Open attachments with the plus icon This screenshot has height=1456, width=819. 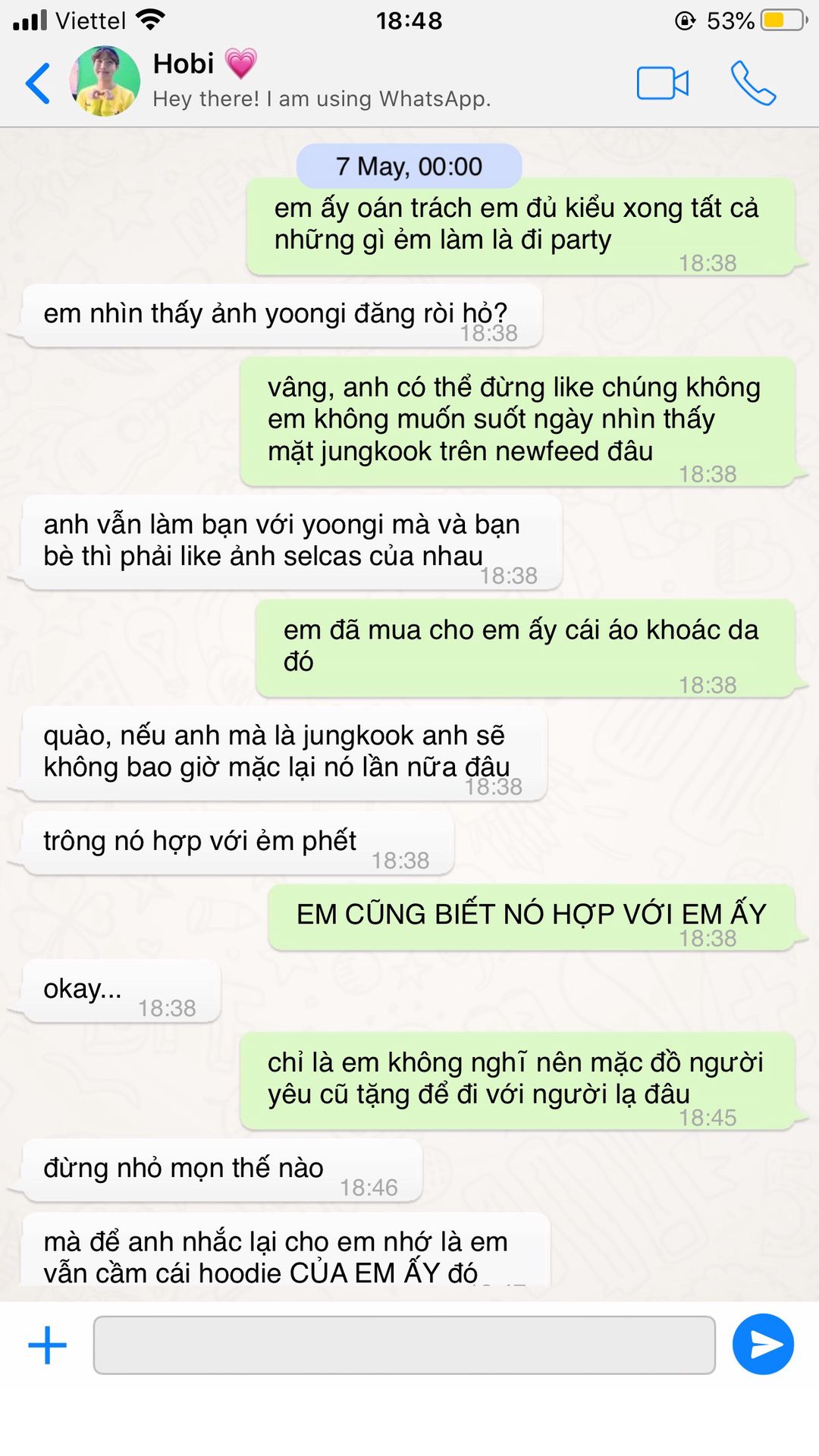coord(47,1345)
